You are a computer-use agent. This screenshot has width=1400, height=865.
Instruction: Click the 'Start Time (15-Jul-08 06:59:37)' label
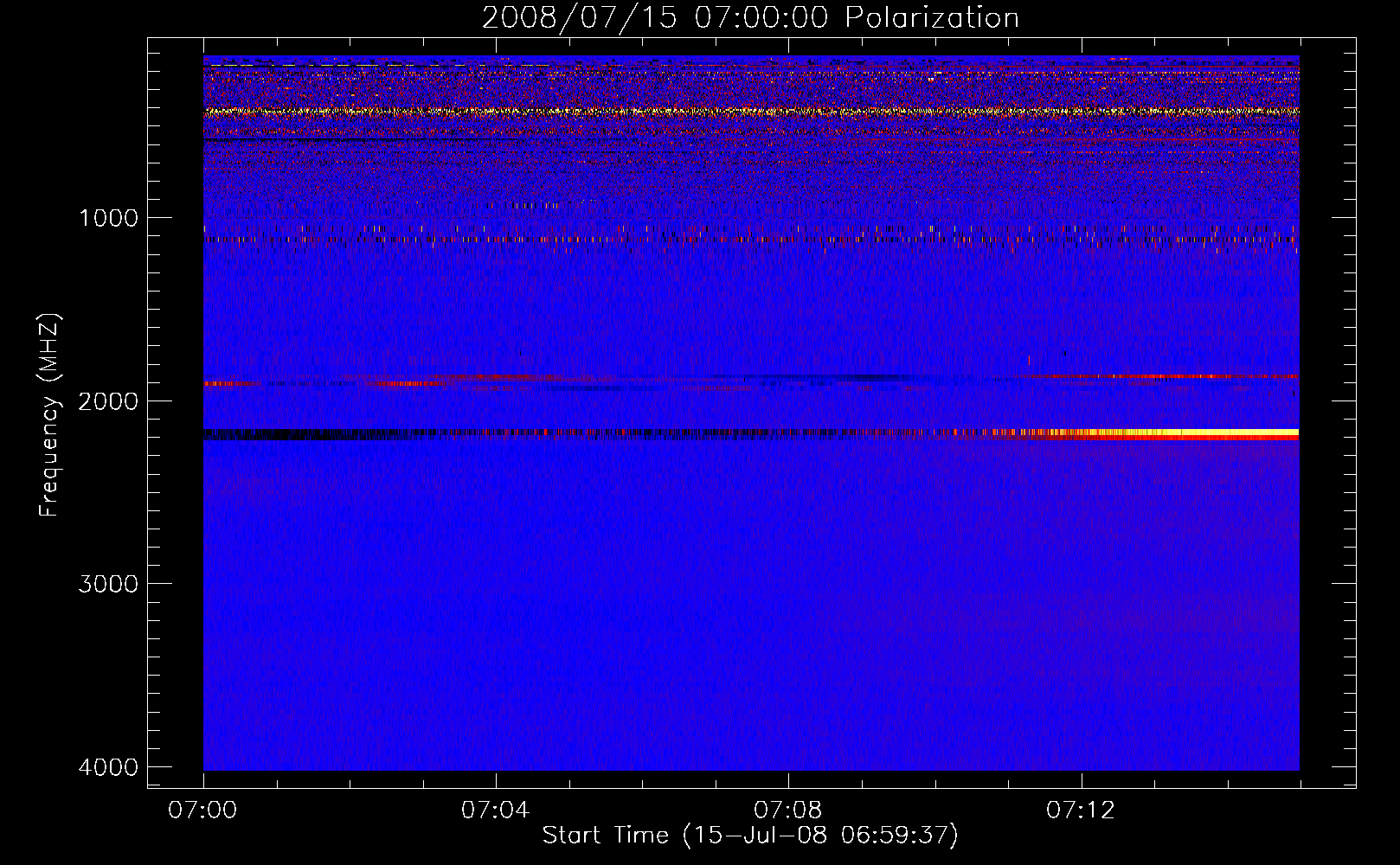coord(750,836)
